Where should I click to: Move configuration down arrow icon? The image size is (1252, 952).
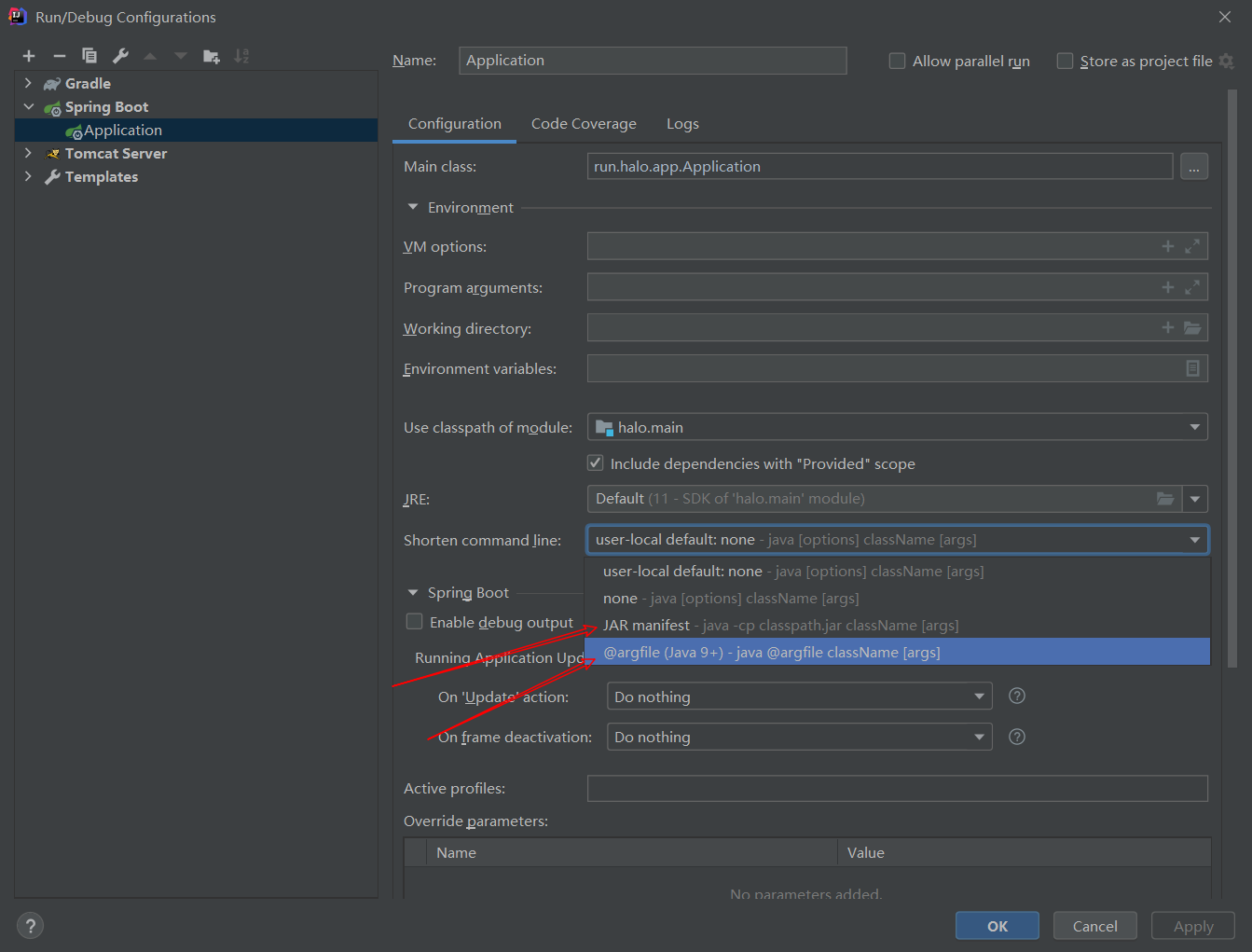click(x=181, y=56)
